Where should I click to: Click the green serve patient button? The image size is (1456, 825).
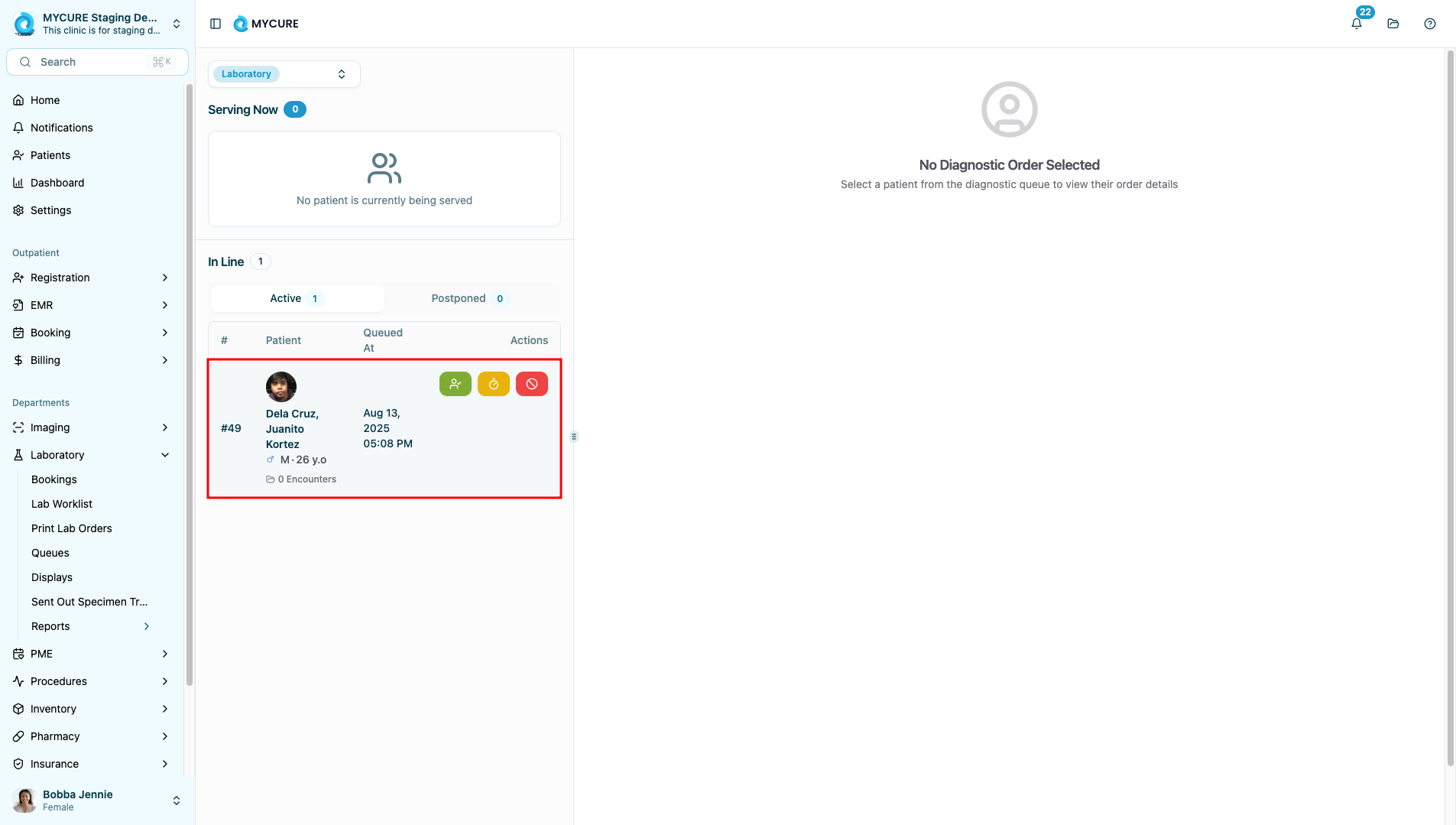(x=455, y=384)
